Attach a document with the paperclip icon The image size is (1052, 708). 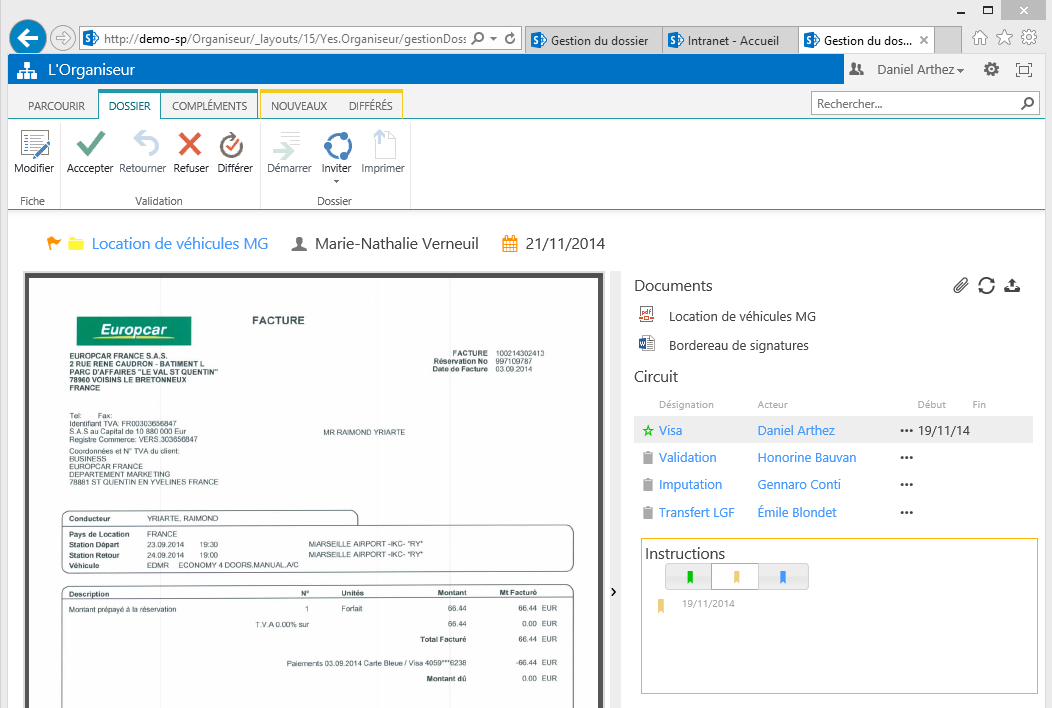coord(960,286)
